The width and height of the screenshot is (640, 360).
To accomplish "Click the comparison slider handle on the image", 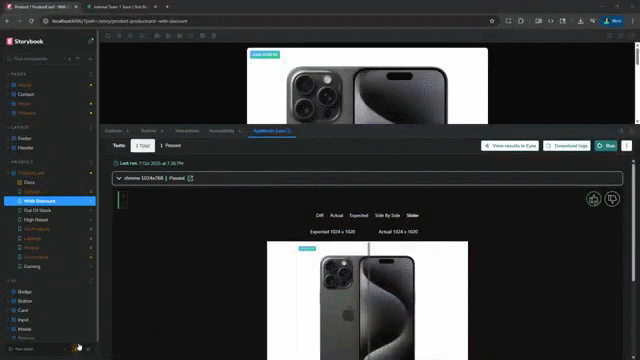I will point(369,300).
